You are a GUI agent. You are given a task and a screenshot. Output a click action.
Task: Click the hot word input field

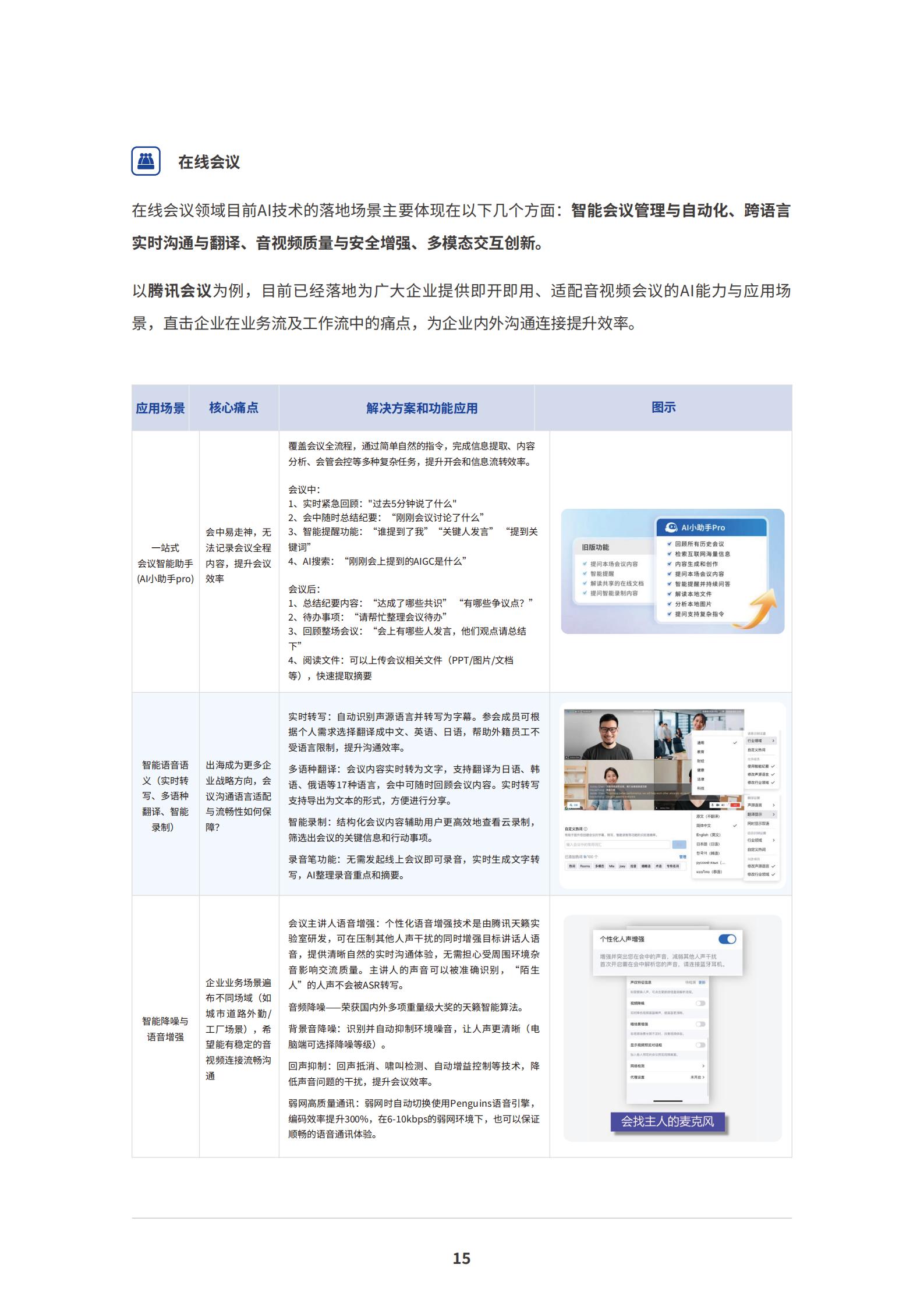tap(617, 844)
